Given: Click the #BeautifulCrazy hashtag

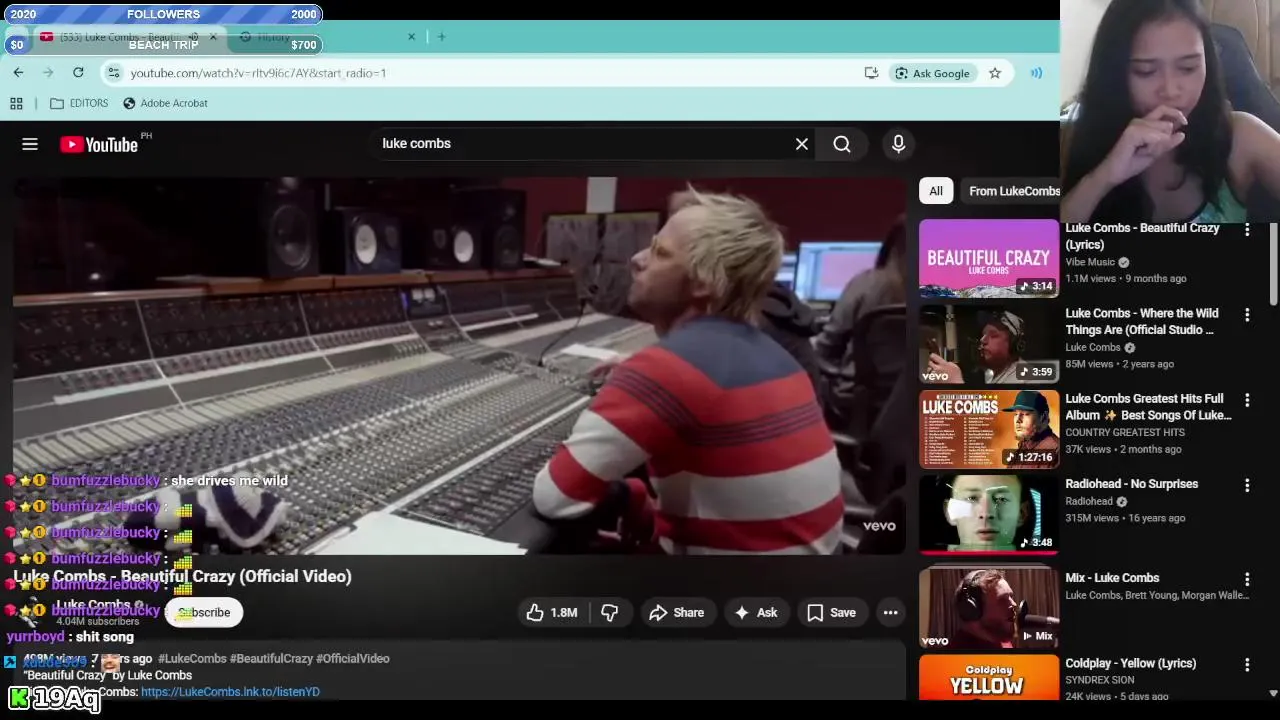Looking at the screenshot, I should (x=271, y=659).
